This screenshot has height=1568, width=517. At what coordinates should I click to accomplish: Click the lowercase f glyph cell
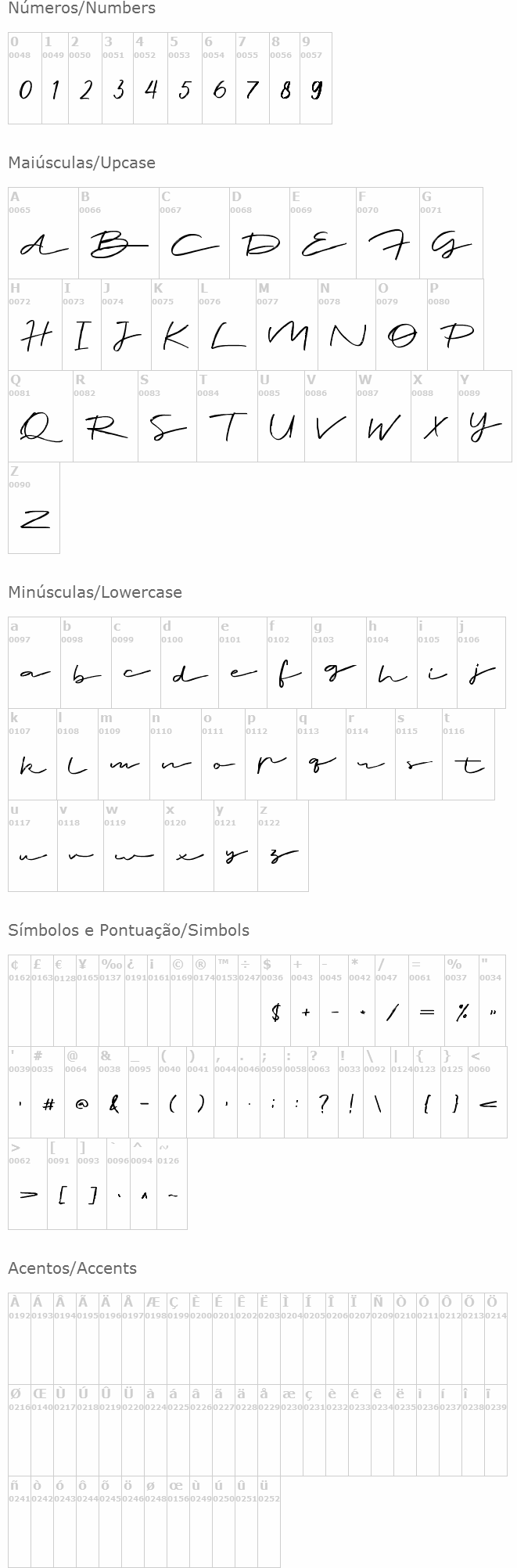[x=289, y=663]
